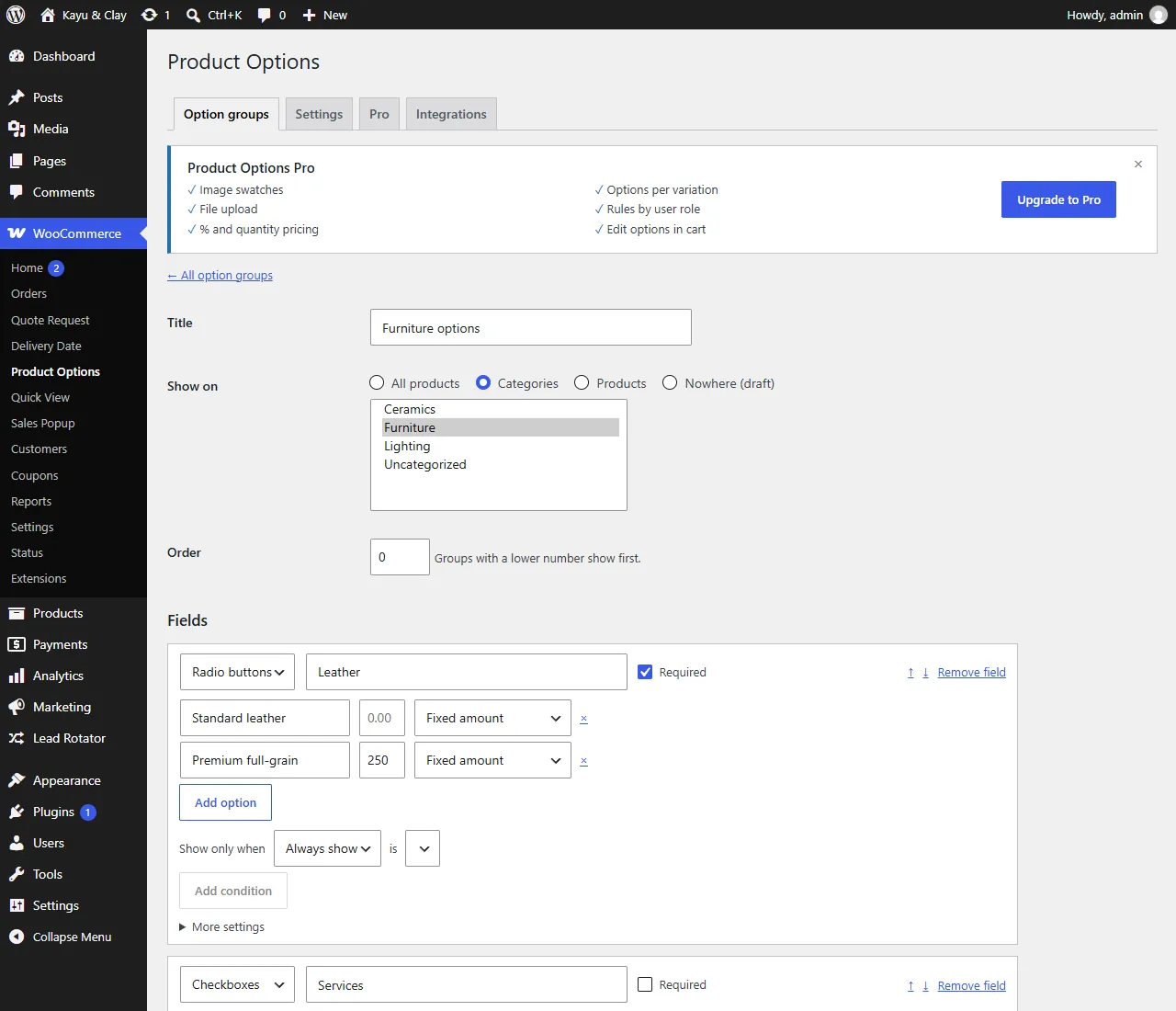The width and height of the screenshot is (1176, 1011).
Task: Select the All products radio button
Action: 377,382
